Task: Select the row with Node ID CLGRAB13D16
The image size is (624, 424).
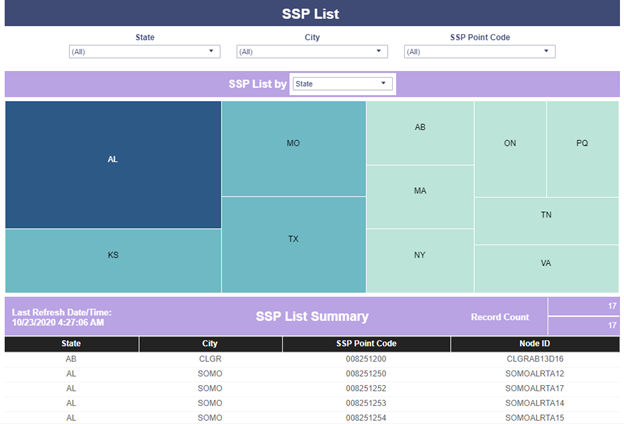Action: [x=312, y=359]
